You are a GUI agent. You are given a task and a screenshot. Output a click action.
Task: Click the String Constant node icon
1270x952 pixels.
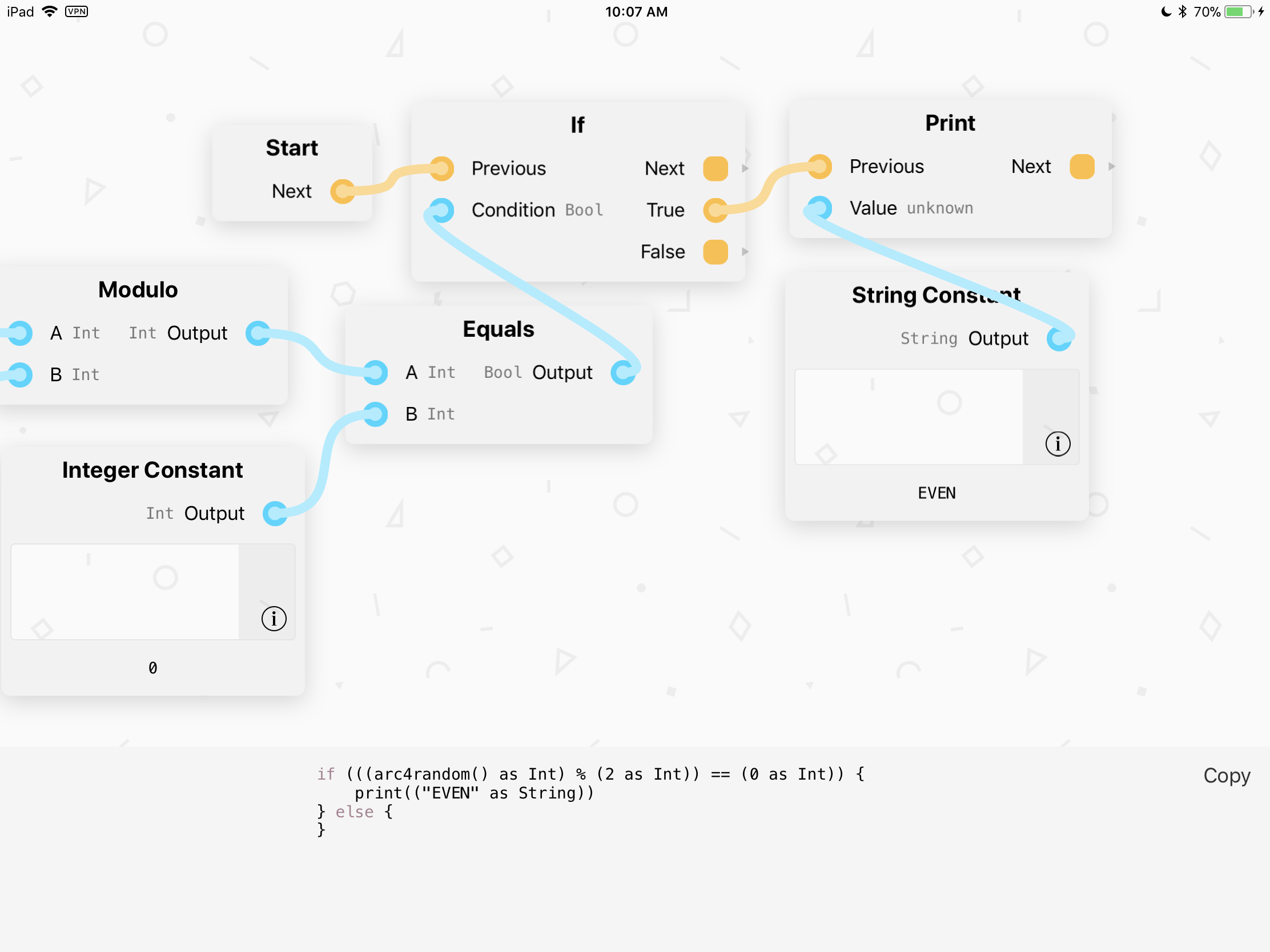1058,444
